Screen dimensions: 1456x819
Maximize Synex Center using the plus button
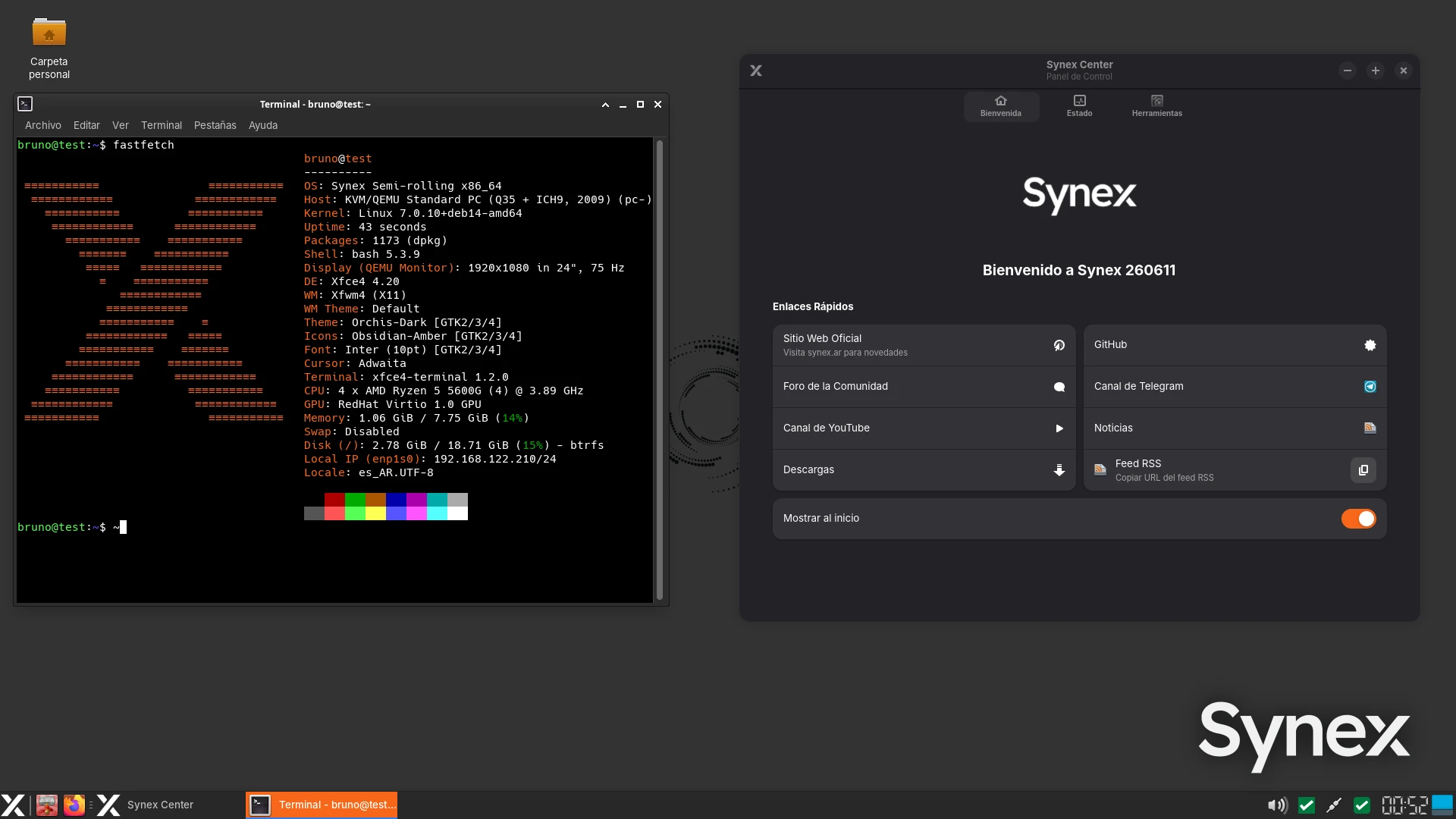point(1375,71)
